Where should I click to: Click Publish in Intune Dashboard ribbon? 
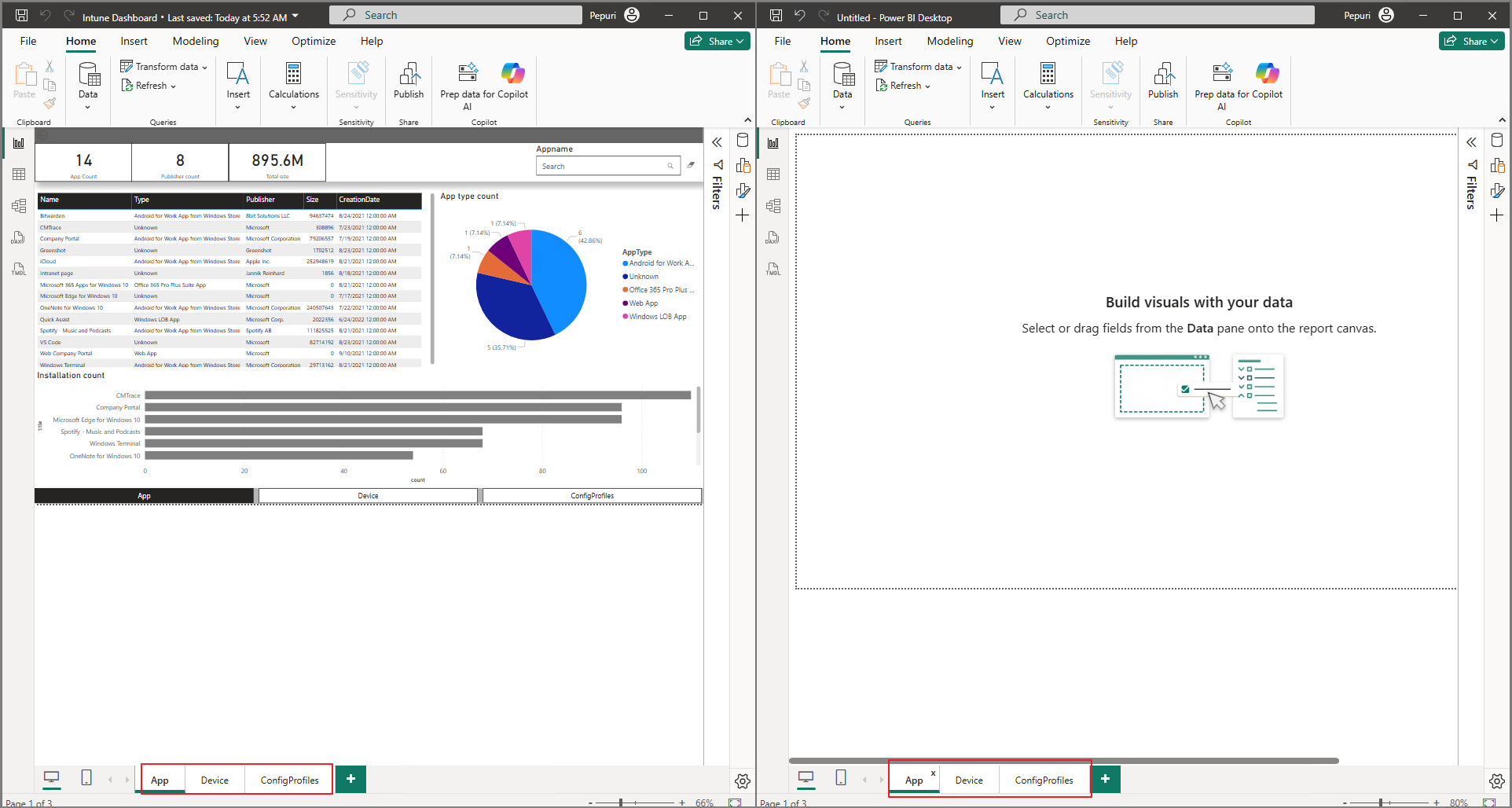(x=409, y=80)
